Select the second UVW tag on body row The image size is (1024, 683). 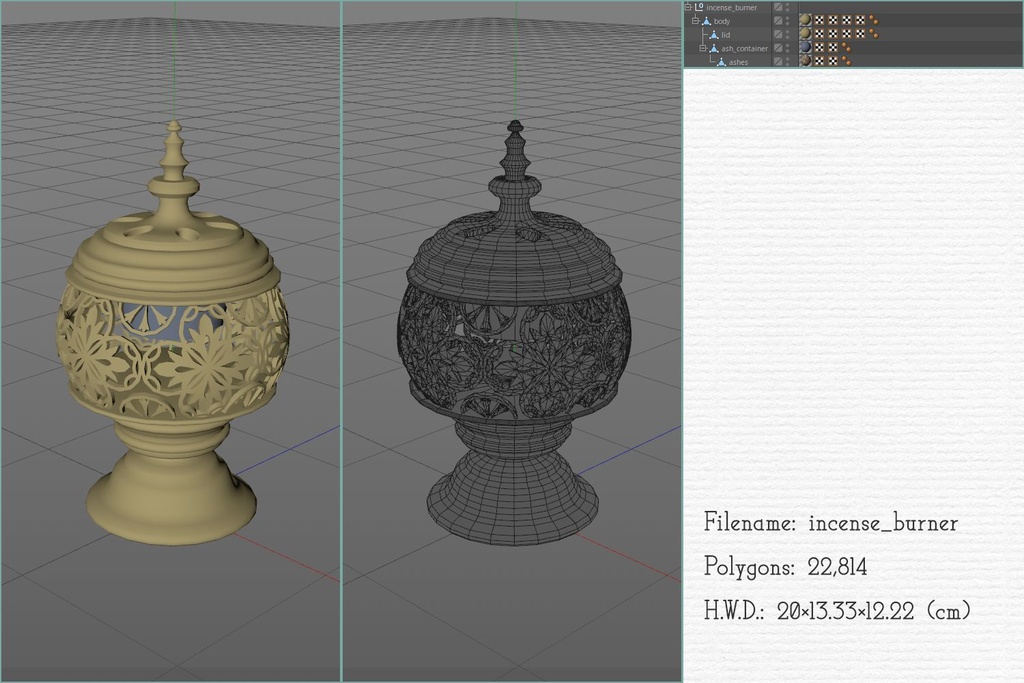click(833, 21)
